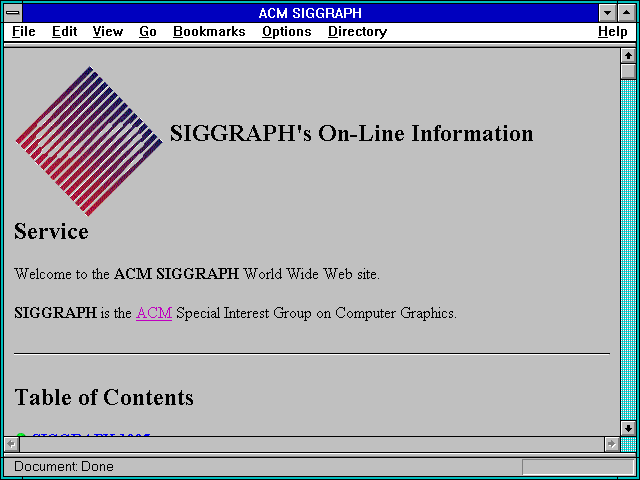Image resolution: width=640 pixels, height=480 pixels.
Task: Click the 'Table of Contents' heading
Action: [104, 397]
